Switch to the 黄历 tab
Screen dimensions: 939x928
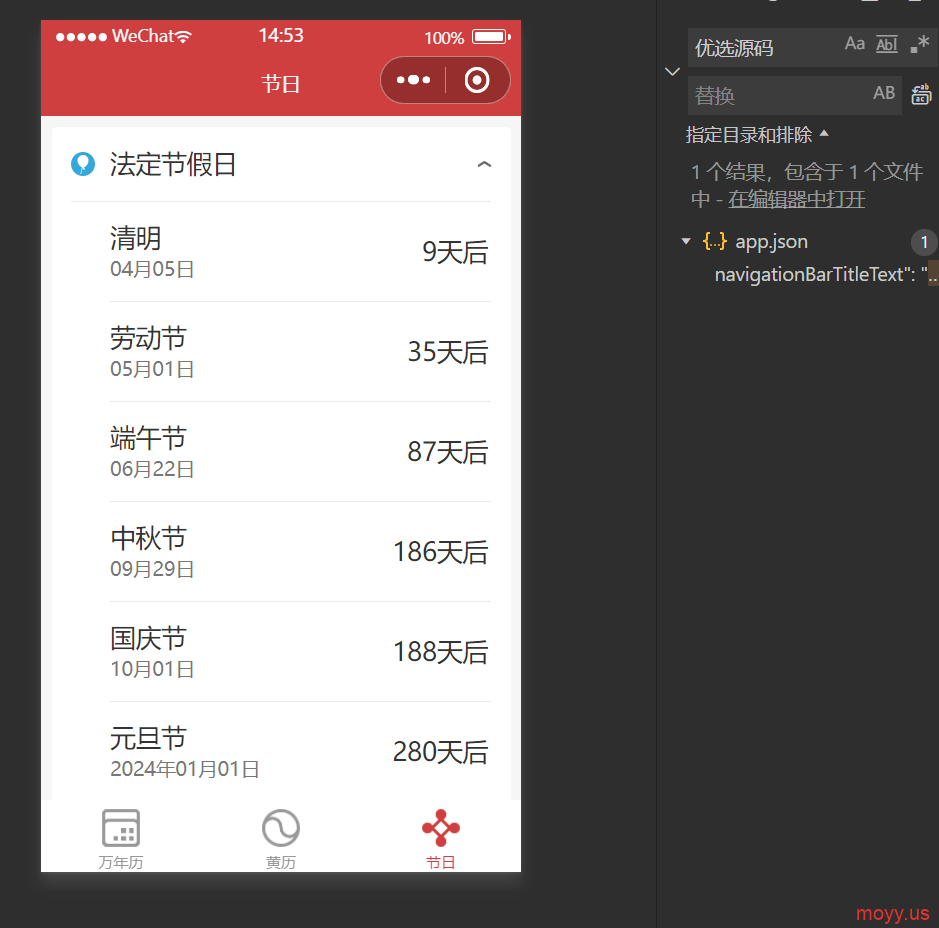[x=280, y=839]
